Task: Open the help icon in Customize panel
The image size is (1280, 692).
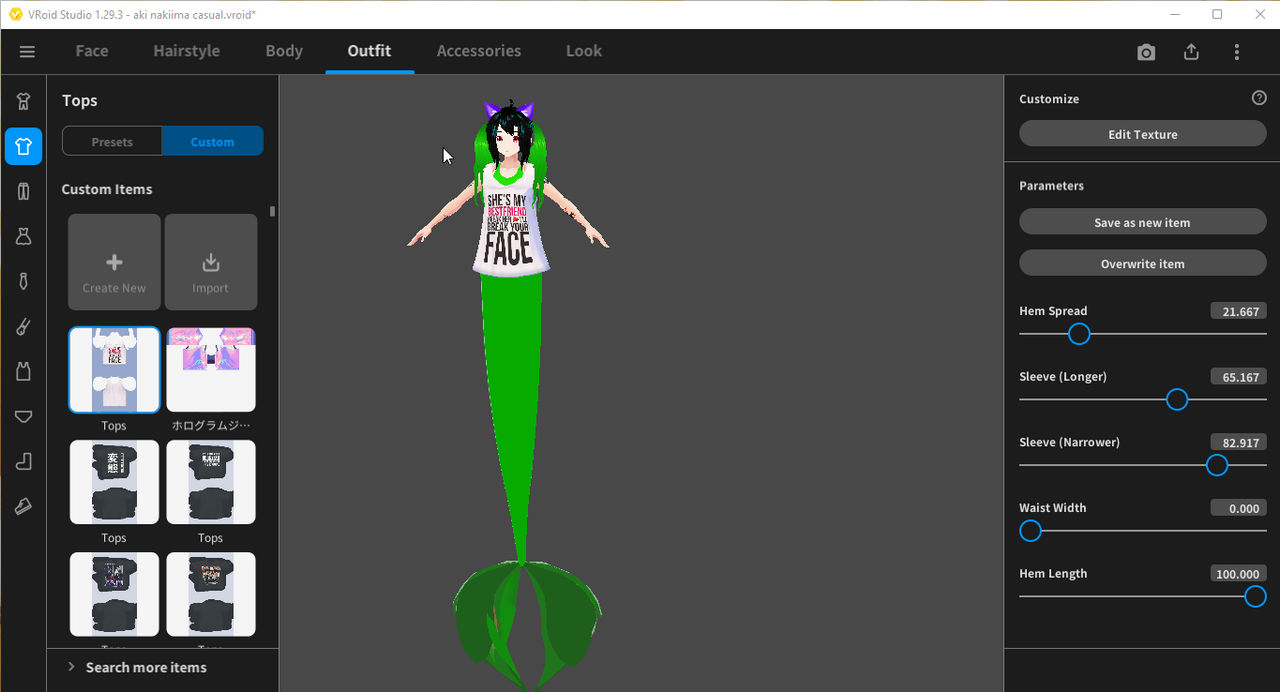Action: [1259, 98]
